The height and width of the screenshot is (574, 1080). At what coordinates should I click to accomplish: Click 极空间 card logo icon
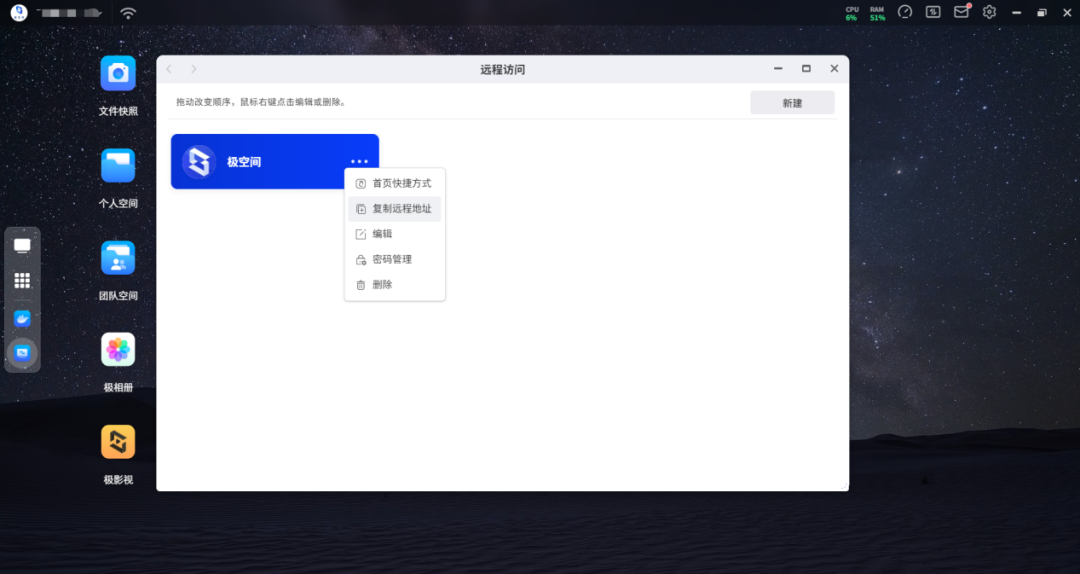(199, 162)
